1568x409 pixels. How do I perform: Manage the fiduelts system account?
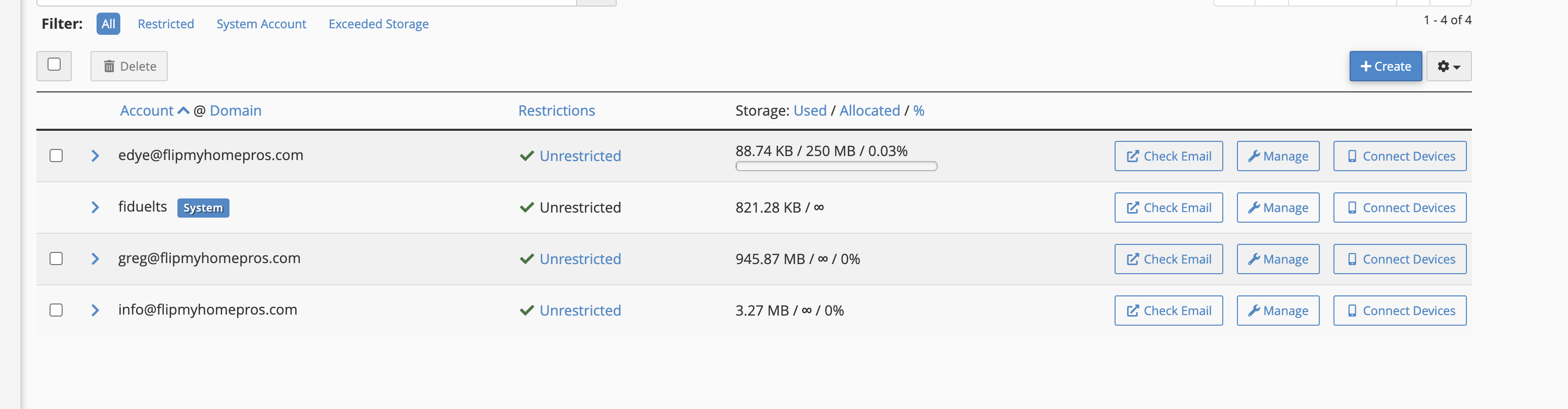pos(1278,208)
